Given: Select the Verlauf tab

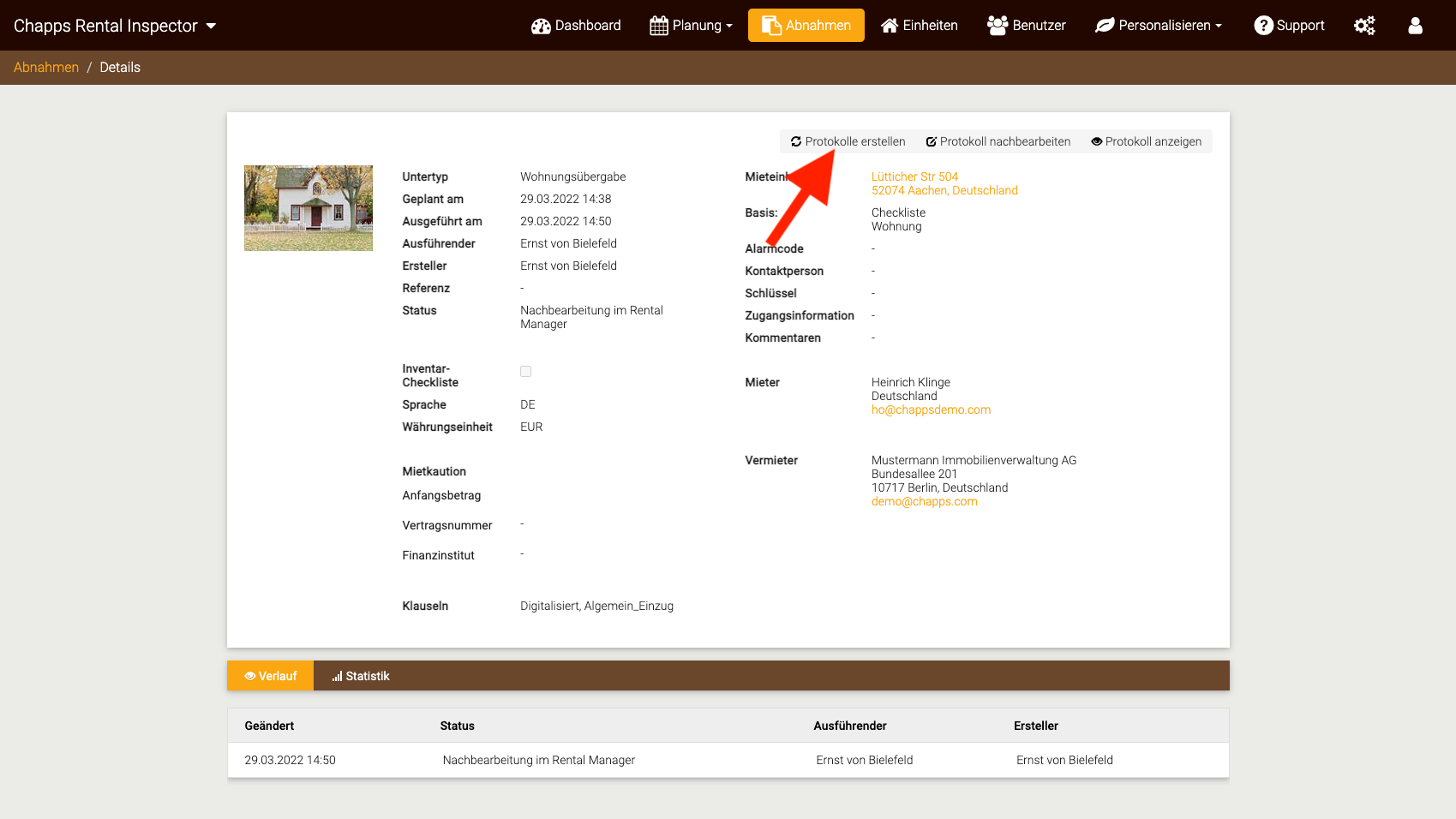Looking at the screenshot, I should [x=271, y=676].
